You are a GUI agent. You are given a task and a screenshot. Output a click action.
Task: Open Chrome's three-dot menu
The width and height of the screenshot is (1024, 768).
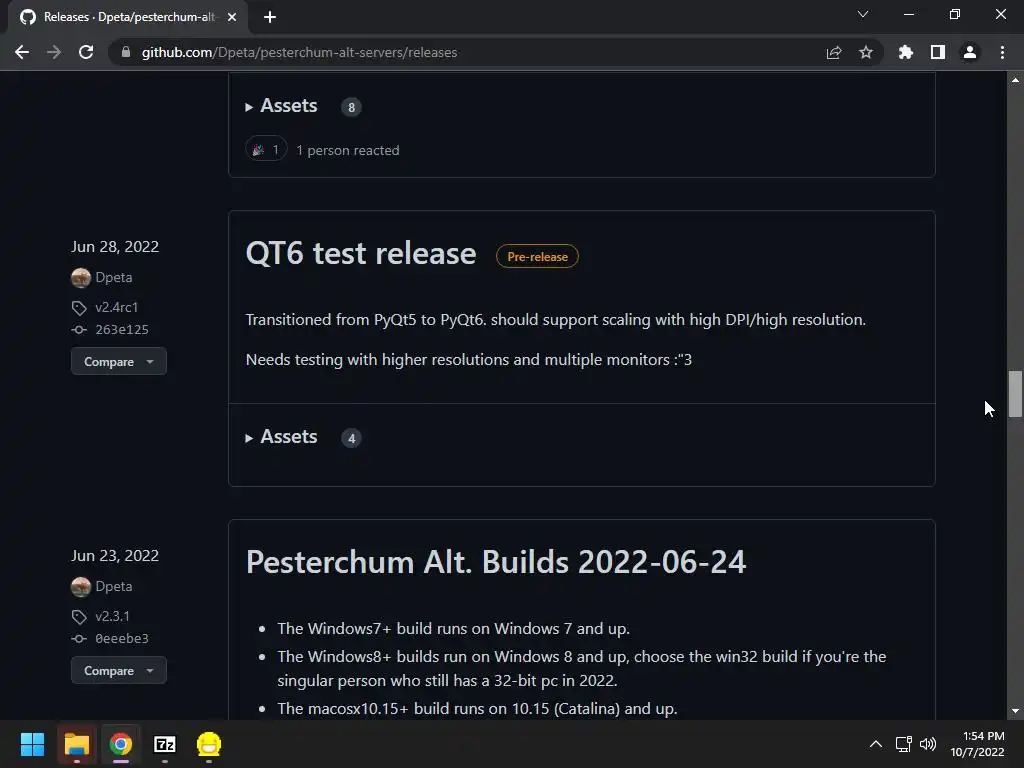(1002, 52)
